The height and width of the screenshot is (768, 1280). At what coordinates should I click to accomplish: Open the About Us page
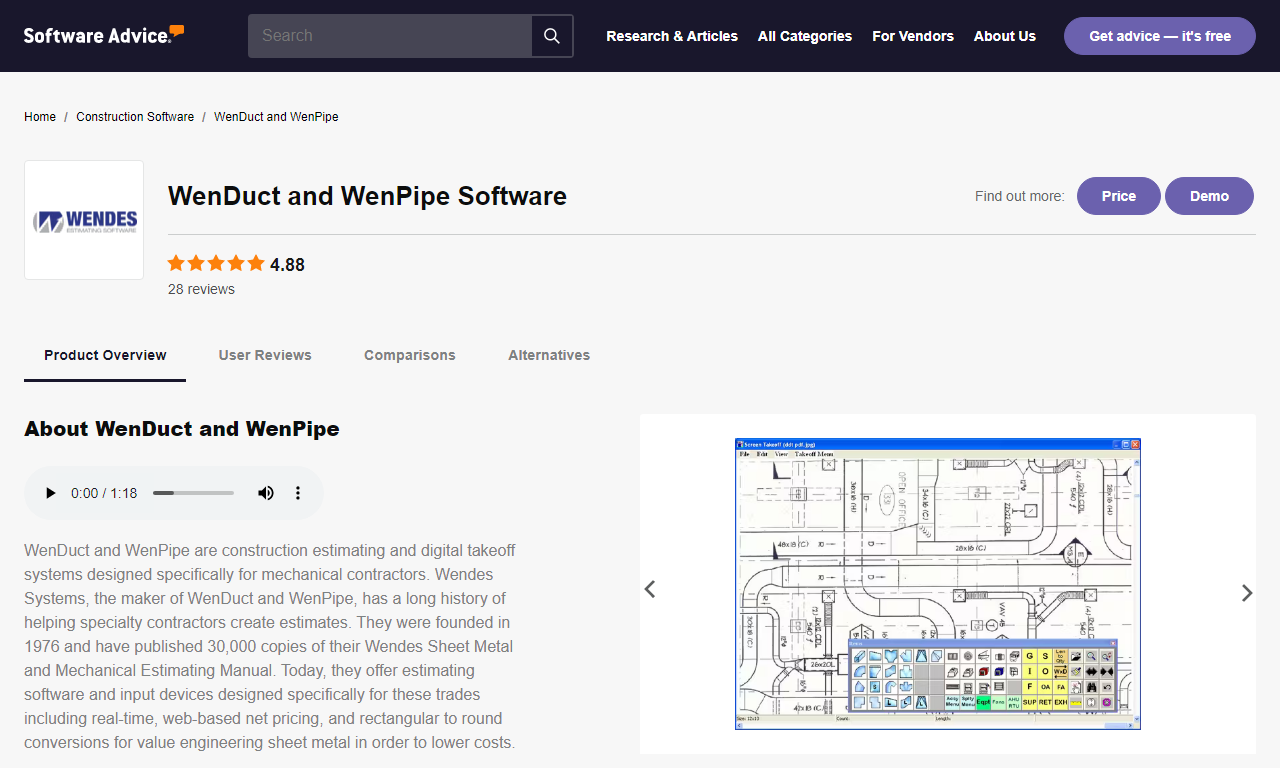click(x=1005, y=36)
